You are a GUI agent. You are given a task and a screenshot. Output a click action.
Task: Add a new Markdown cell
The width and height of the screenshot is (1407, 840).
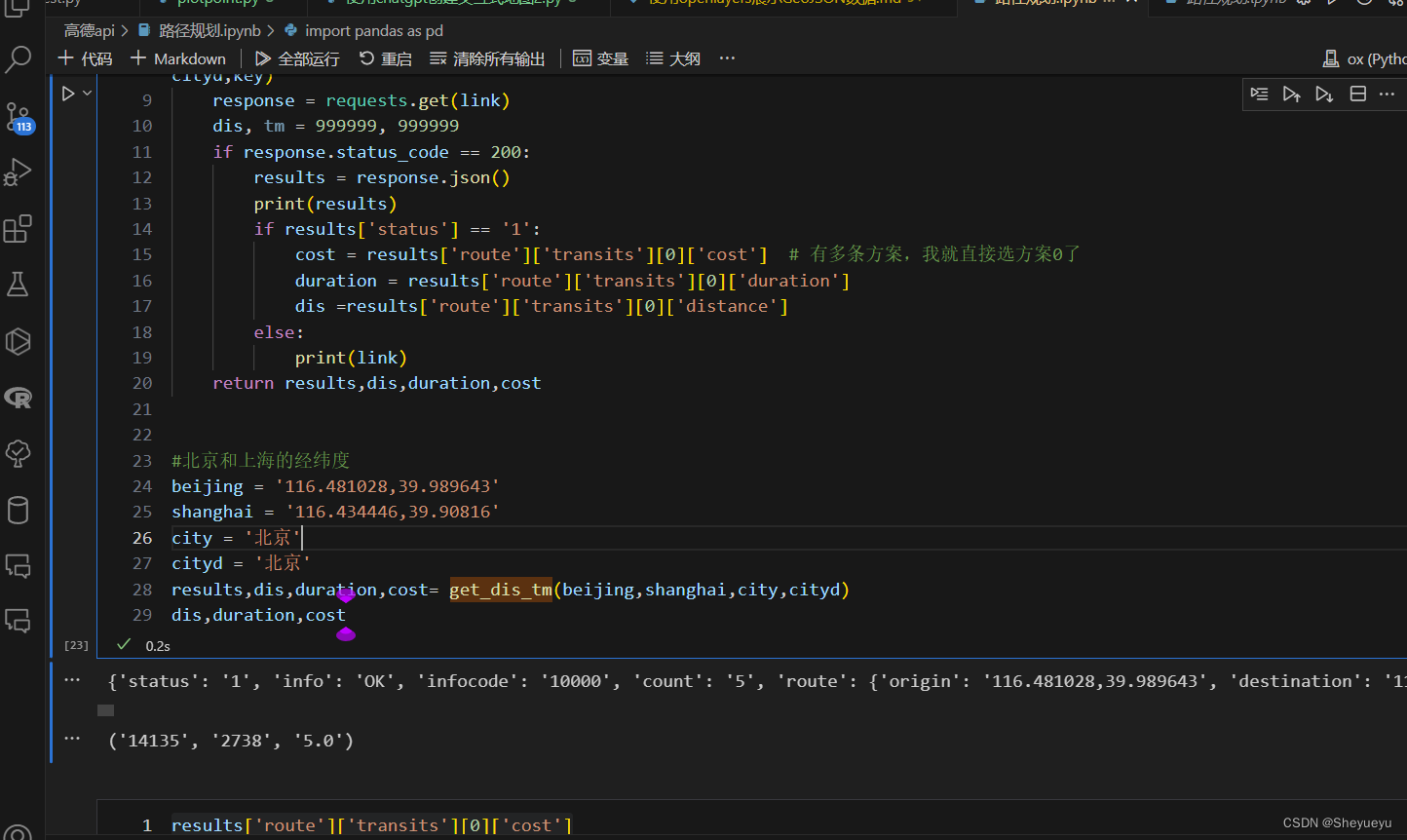pyautogui.click(x=178, y=58)
